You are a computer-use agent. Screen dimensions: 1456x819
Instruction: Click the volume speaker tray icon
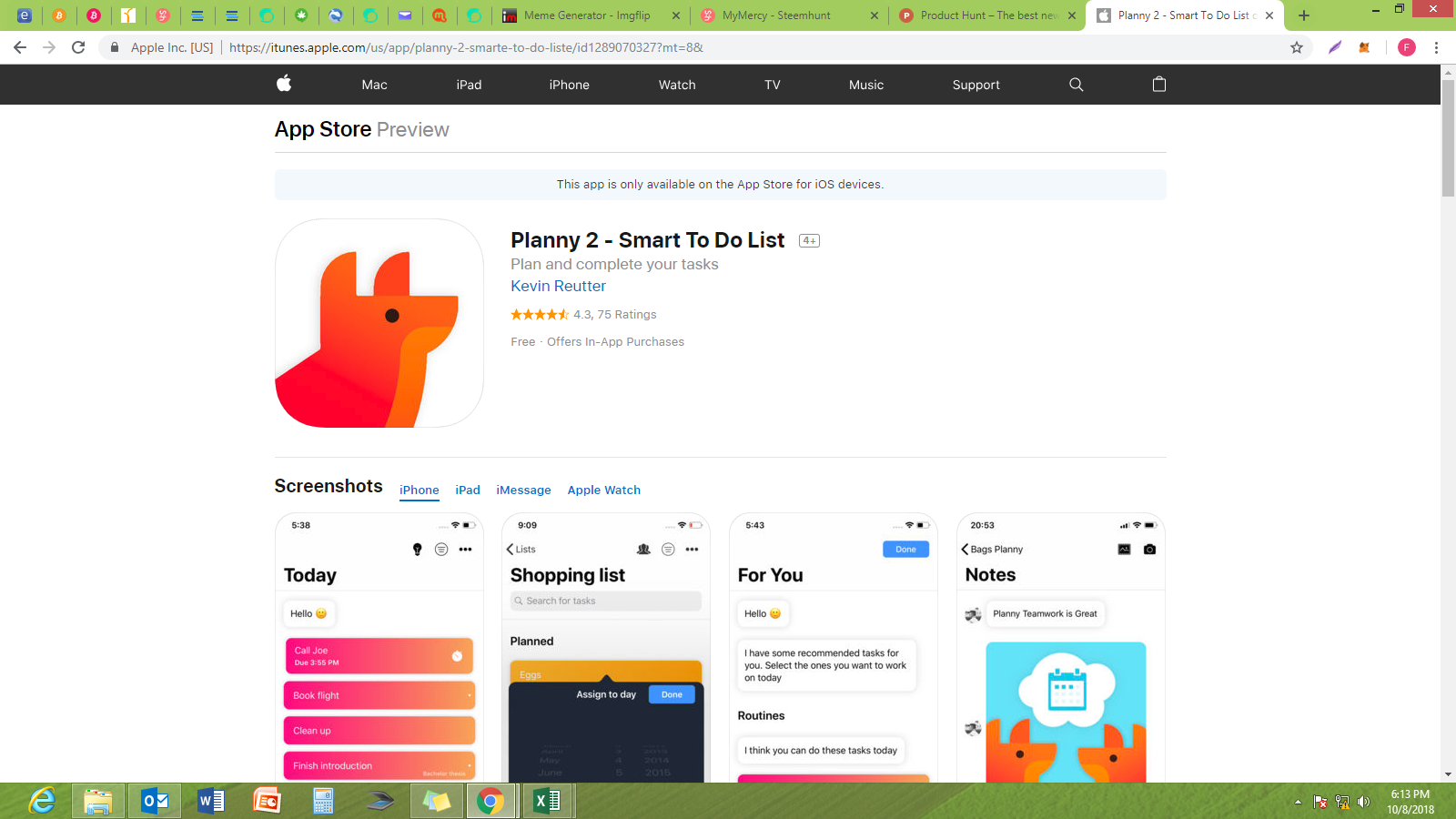[1363, 802]
